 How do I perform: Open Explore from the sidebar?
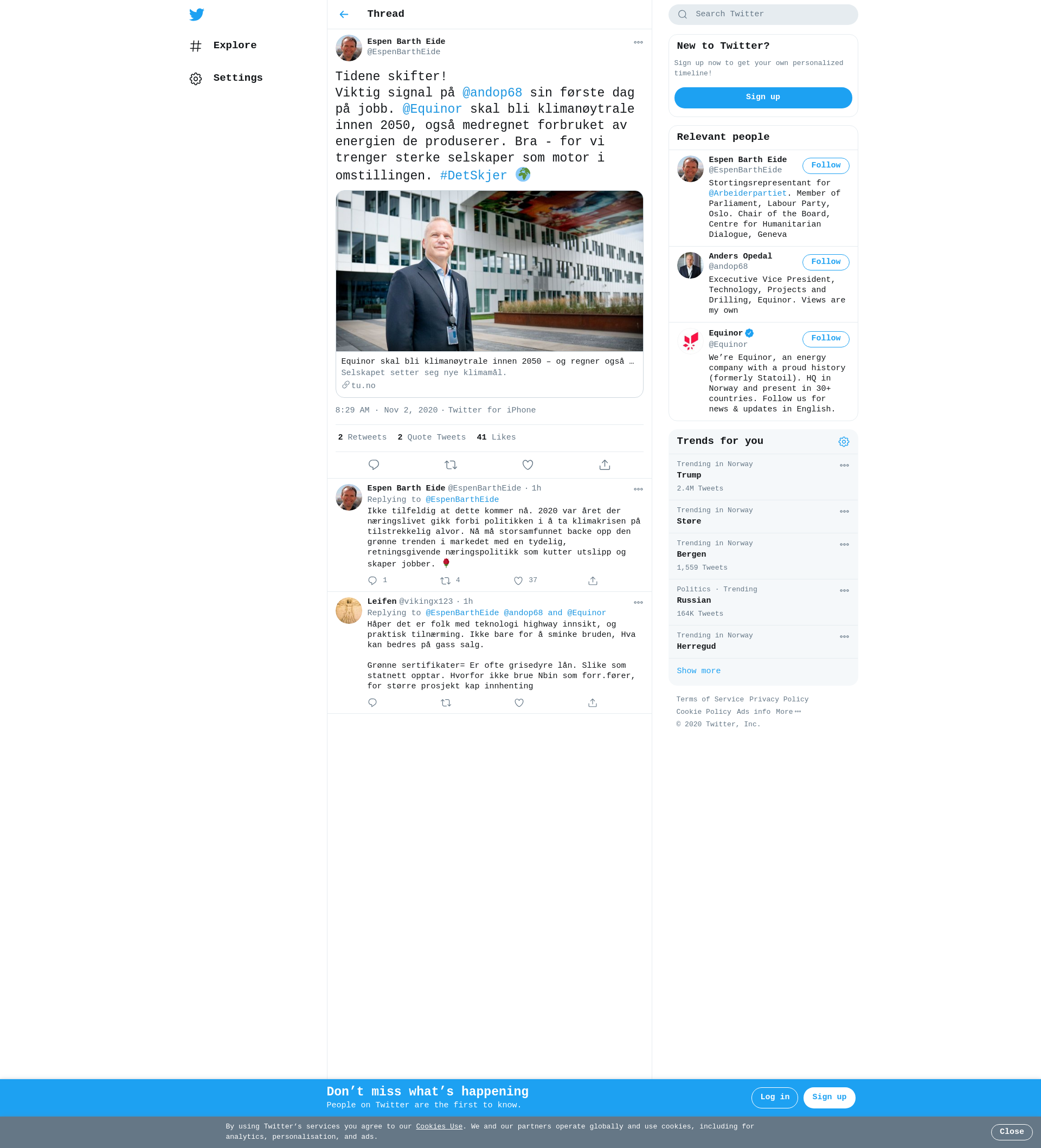(223, 46)
